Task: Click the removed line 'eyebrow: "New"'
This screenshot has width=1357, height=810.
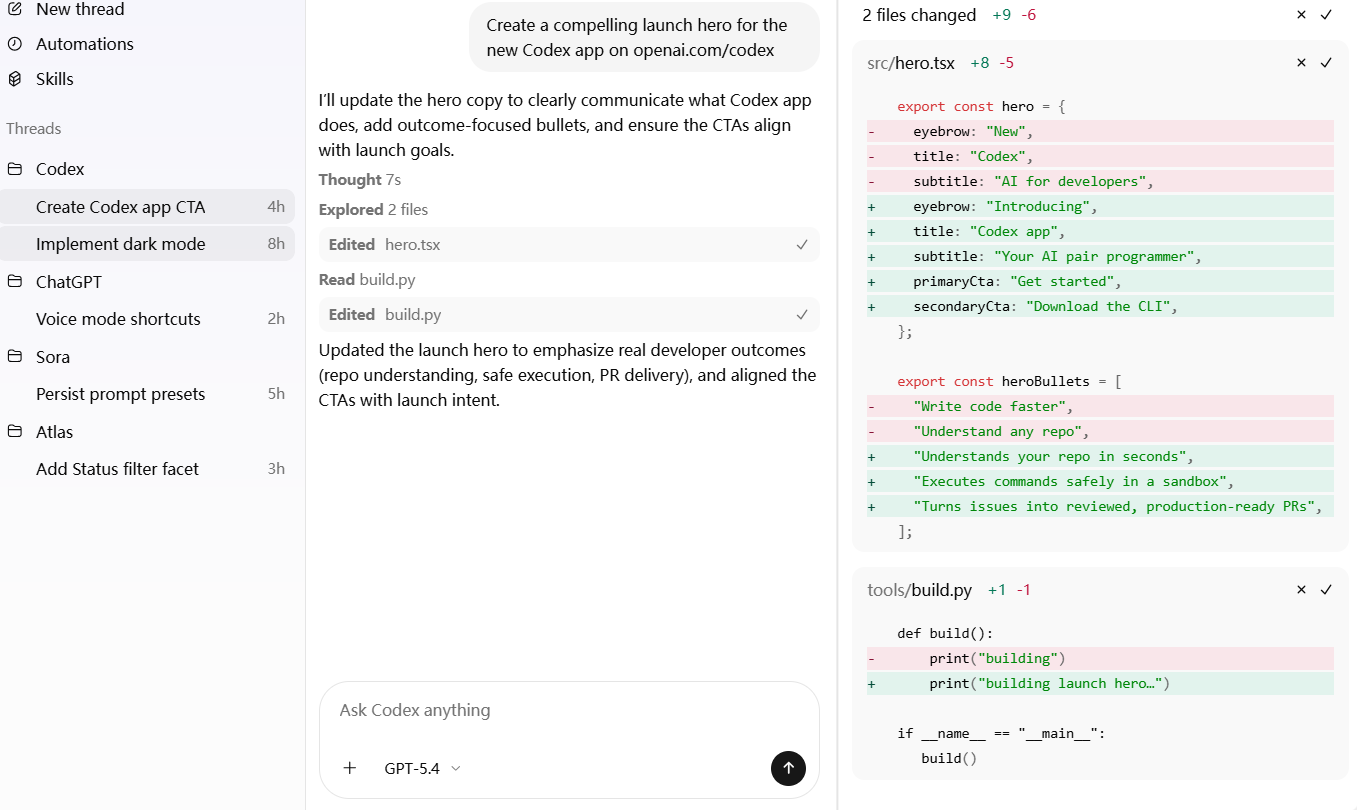Action: [x=1100, y=131]
